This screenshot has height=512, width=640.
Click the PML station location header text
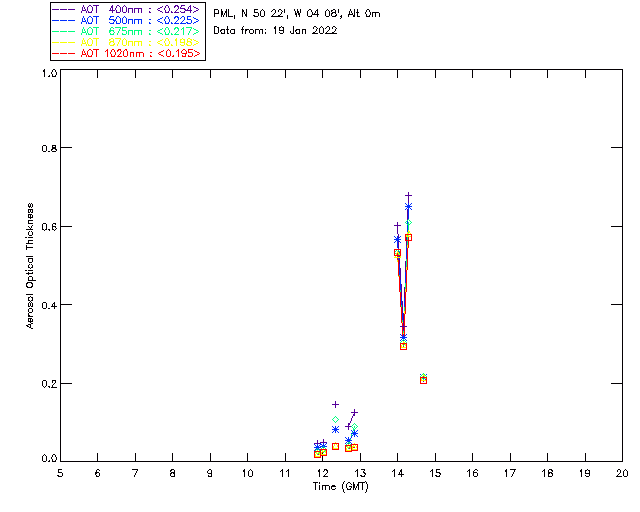(x=297, y=13)
